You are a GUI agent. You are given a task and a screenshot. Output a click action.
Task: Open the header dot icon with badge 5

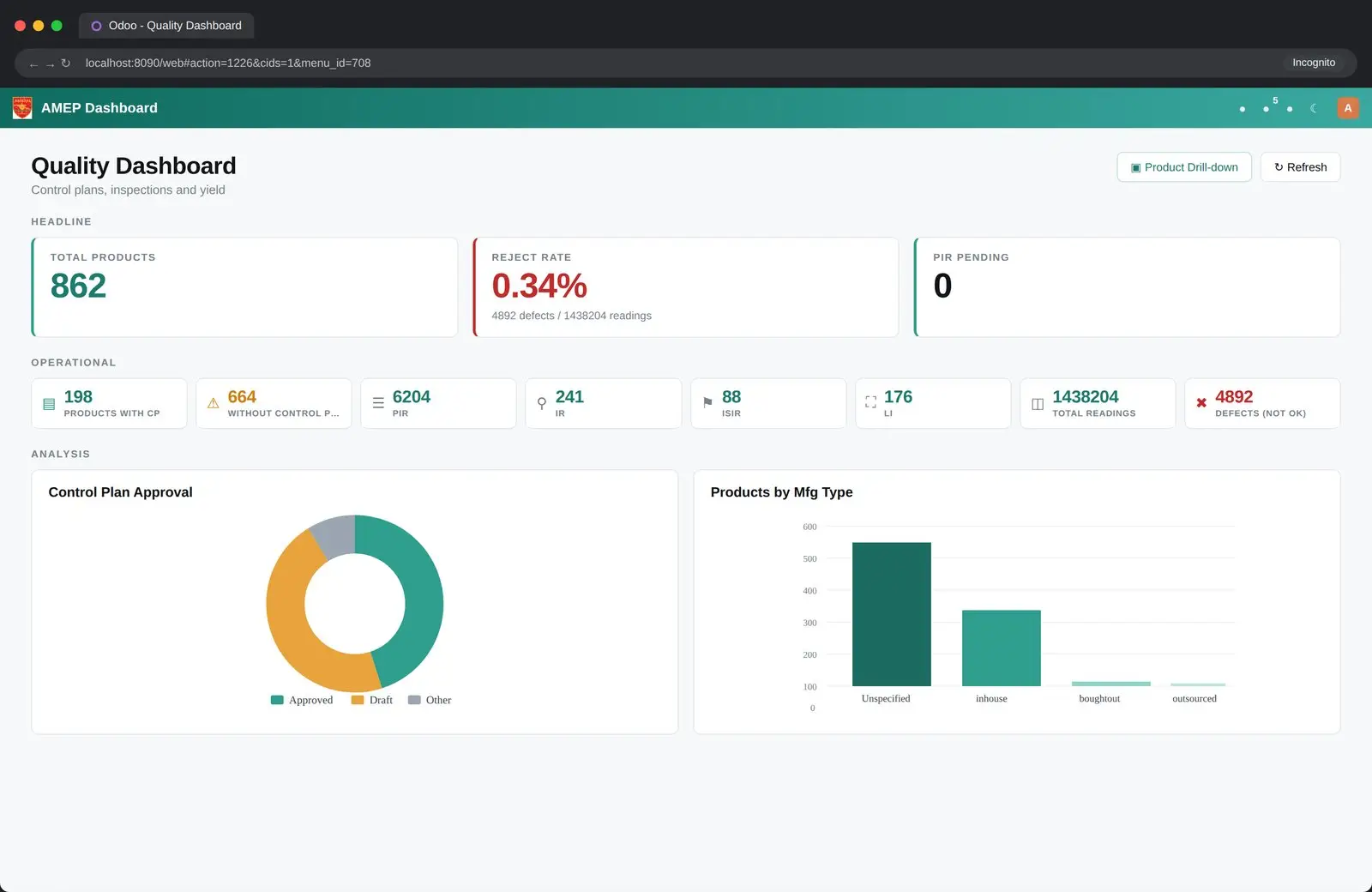coord(1267,108)
